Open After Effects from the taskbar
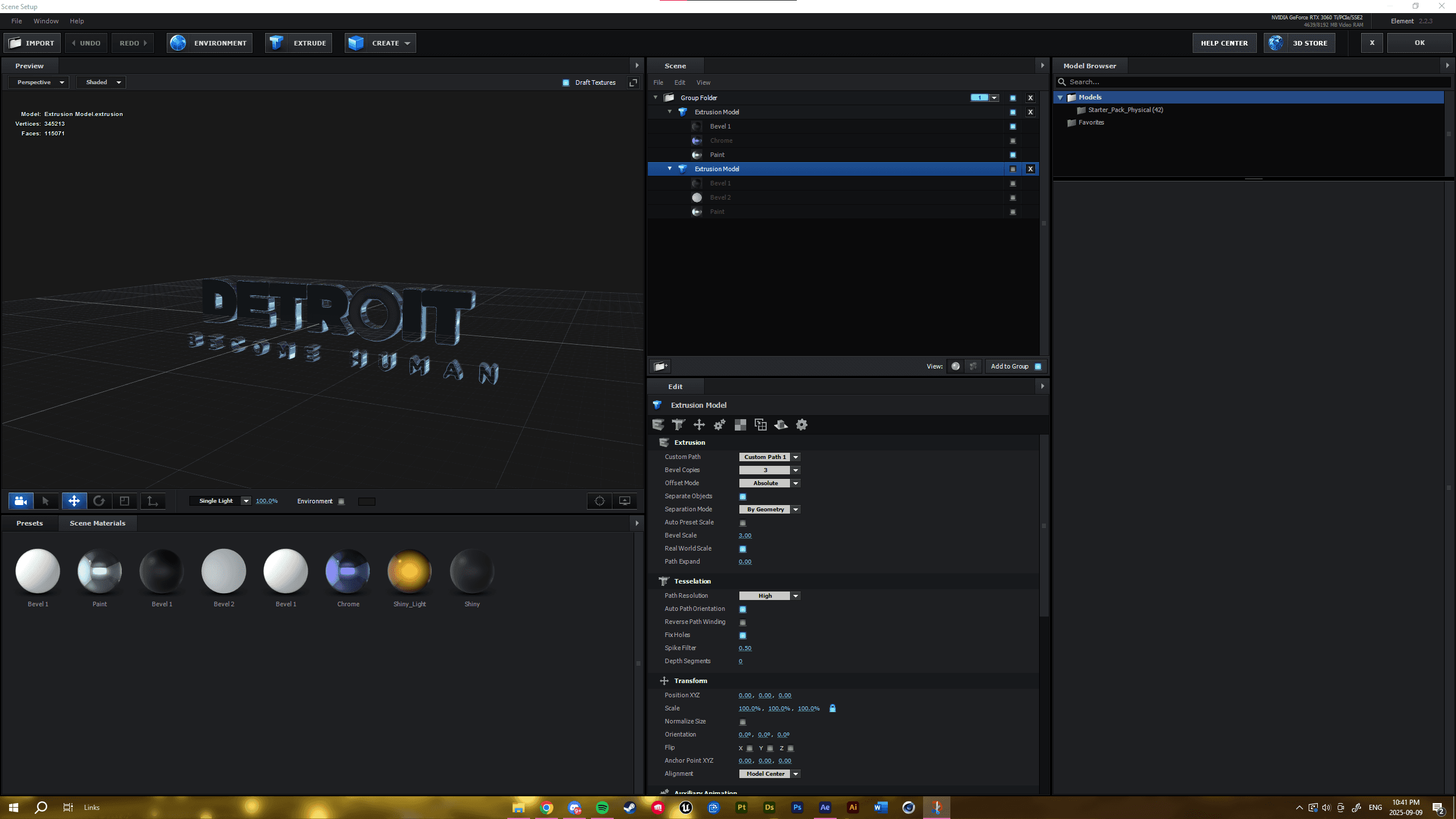This screenshot has width=1456, height=819. (825, 807)
